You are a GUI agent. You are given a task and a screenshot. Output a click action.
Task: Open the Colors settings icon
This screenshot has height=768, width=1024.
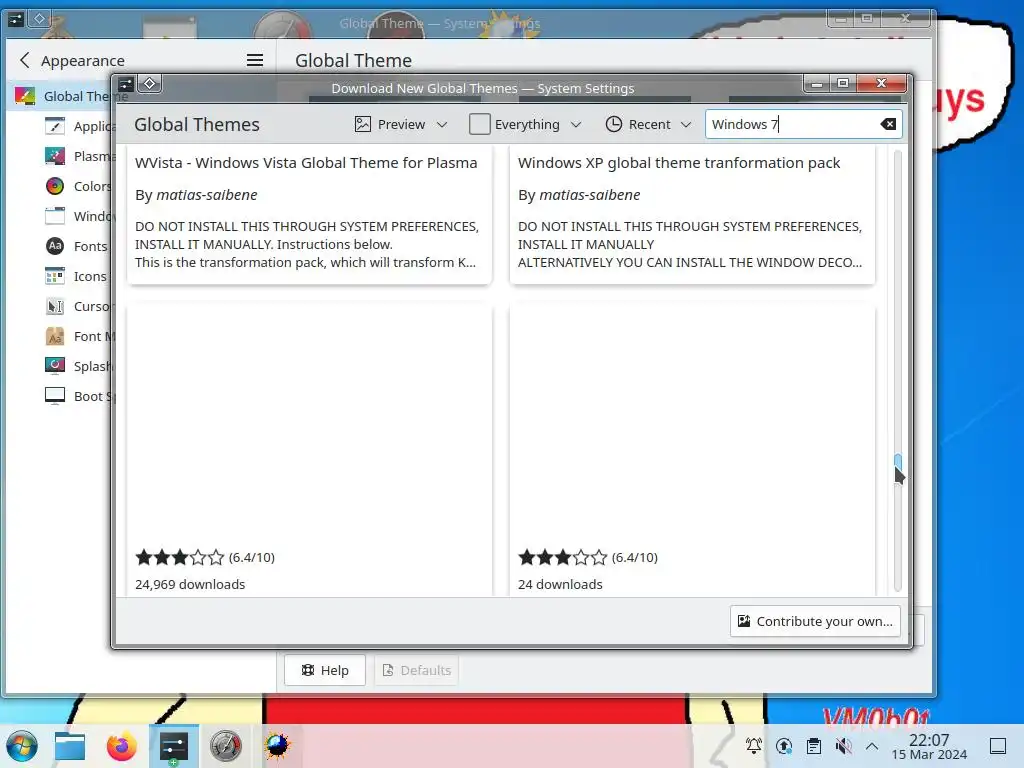[55, 186]
